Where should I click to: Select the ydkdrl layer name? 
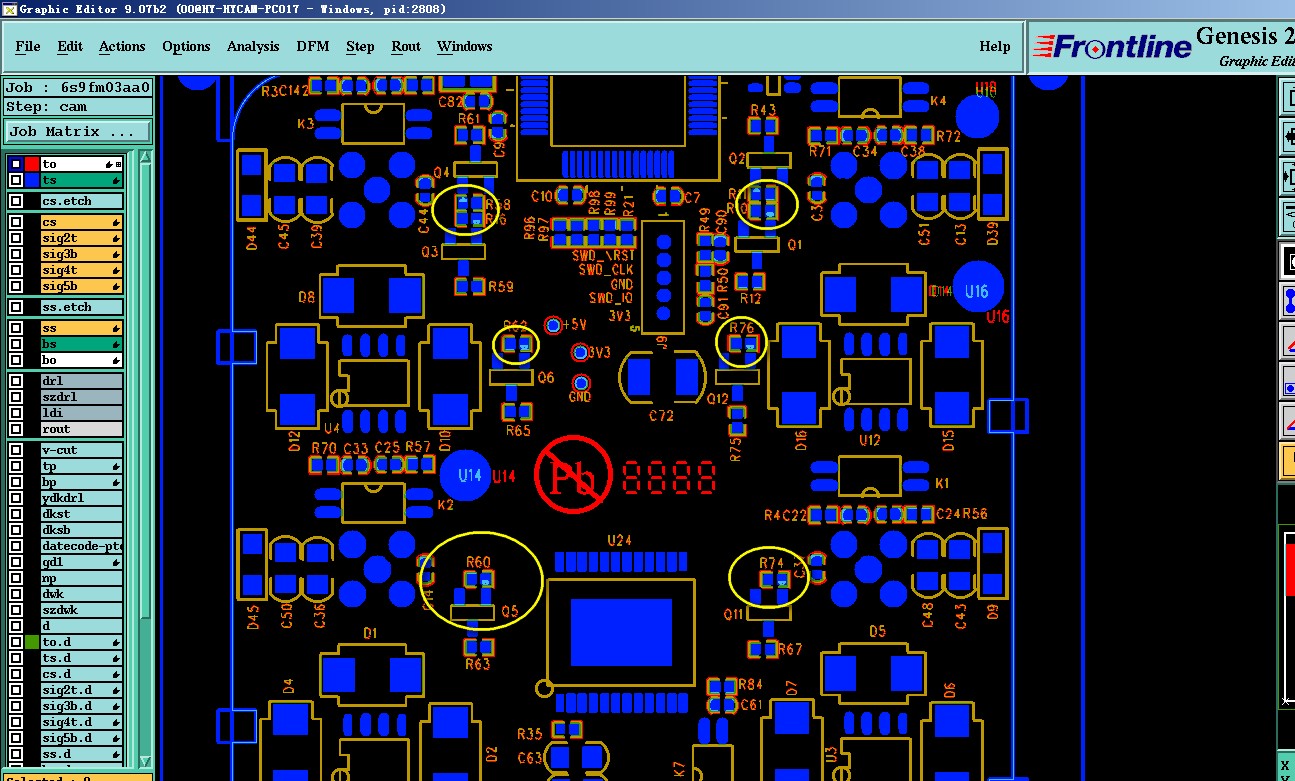click(x=81, y=498)
